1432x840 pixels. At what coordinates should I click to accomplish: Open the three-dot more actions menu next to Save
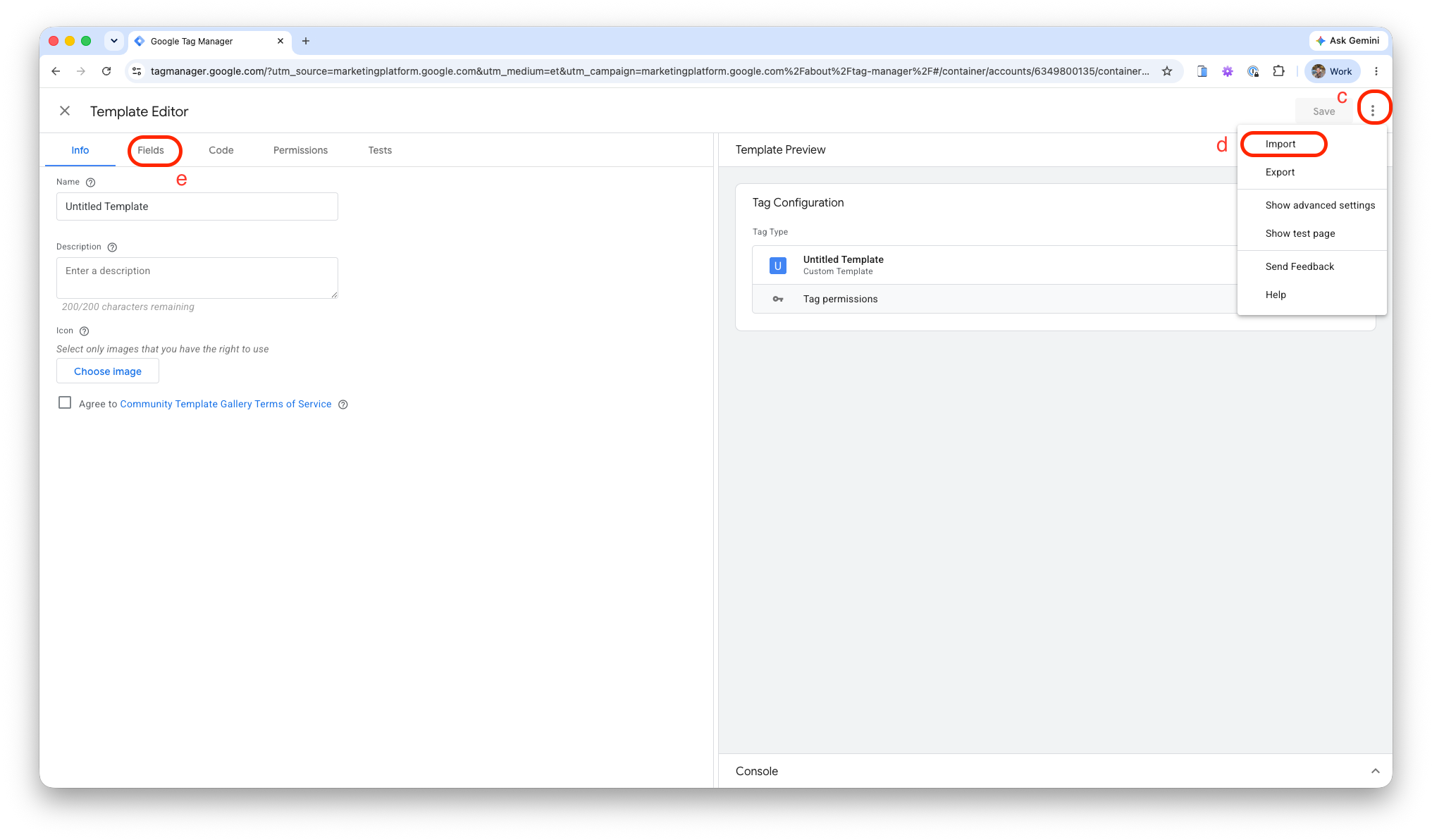1372,111
